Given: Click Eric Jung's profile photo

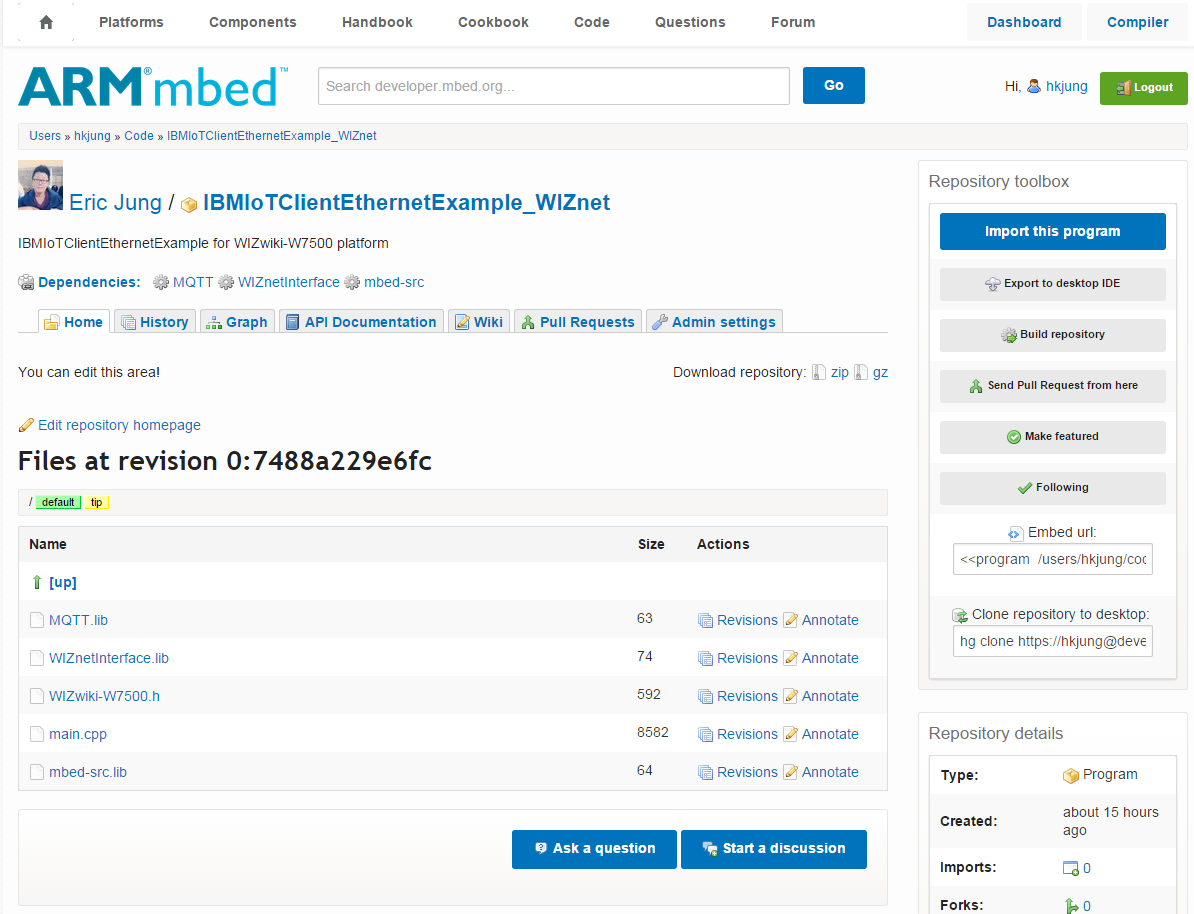Looking at the screenshot, I should (x=40, y=185).
